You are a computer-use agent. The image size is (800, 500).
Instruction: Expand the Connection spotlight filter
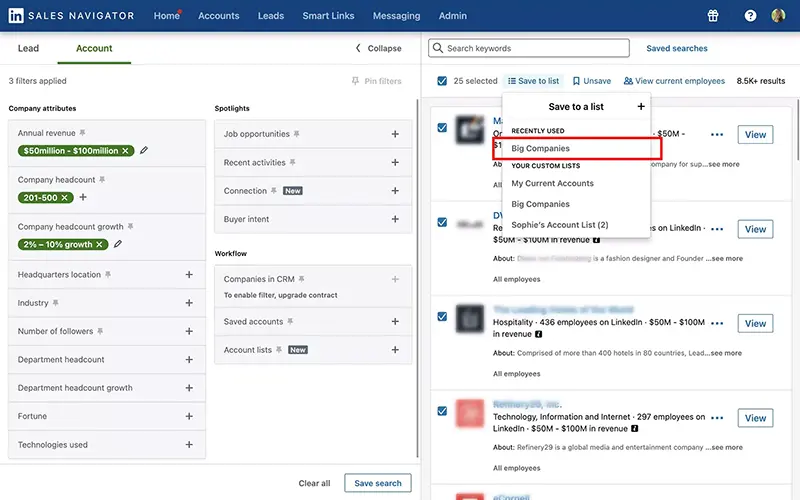coord(395,190)
